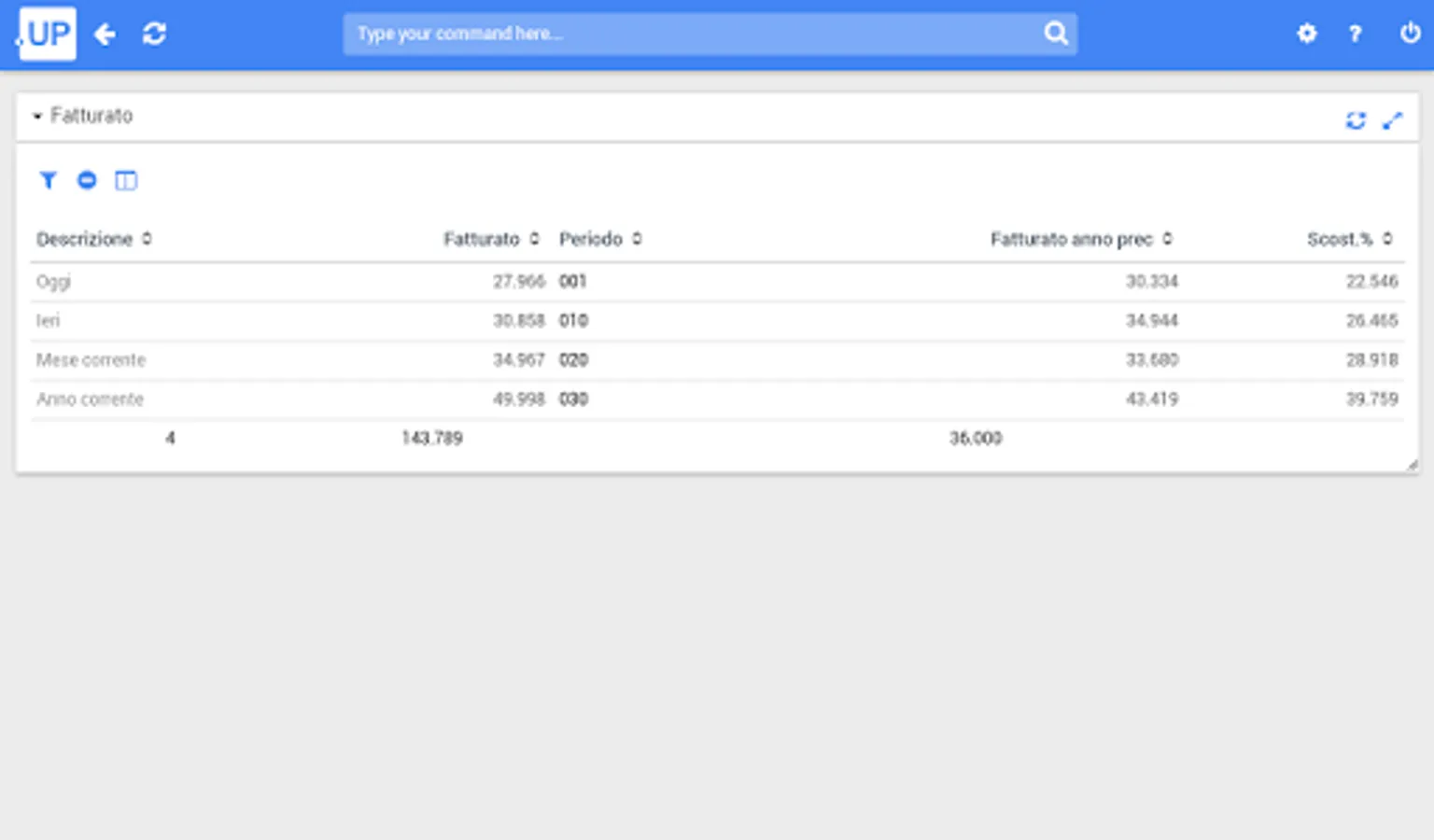The image size is (1434, 840).
Task: Click the search magnifier icon
Action: (1056, 34)
